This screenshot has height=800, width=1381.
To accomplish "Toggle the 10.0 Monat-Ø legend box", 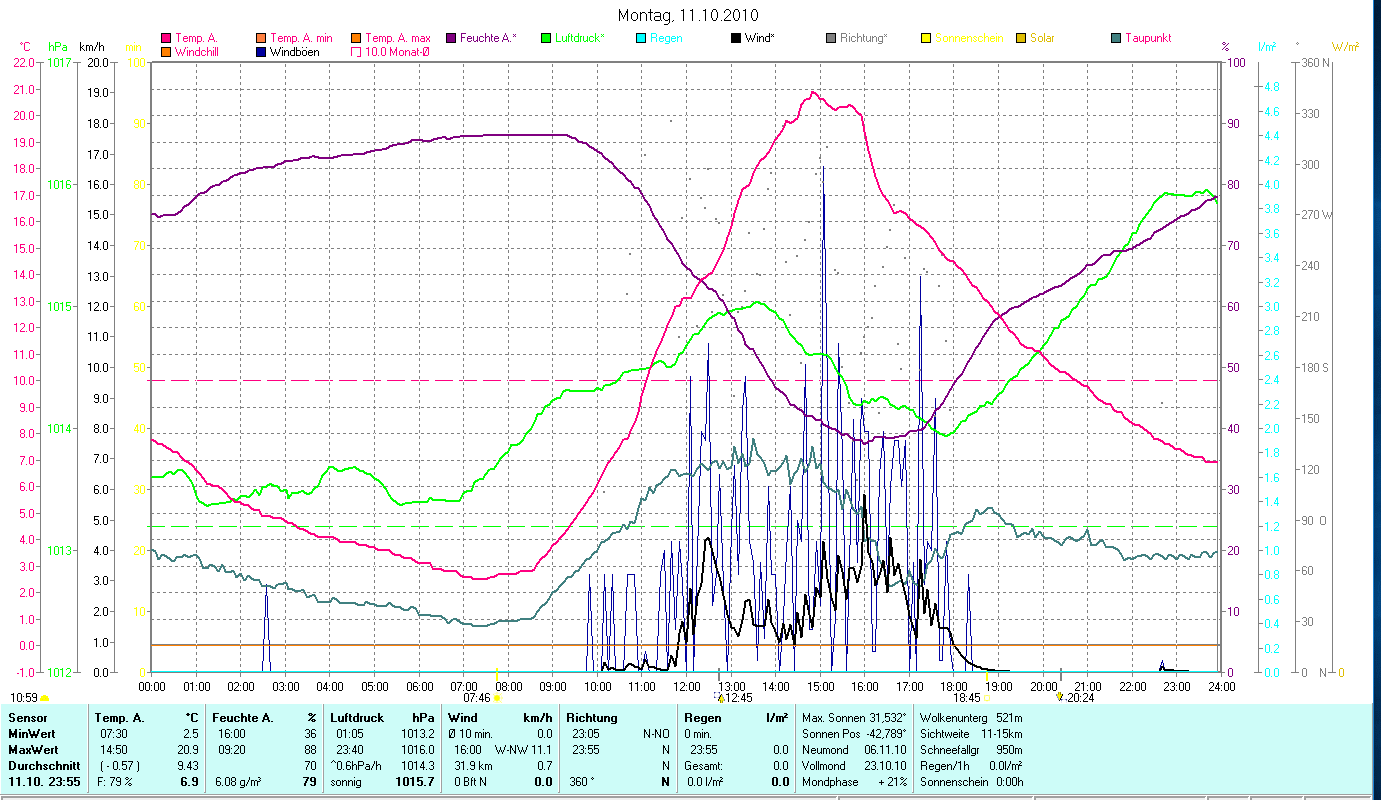I will tap(356, 52).
